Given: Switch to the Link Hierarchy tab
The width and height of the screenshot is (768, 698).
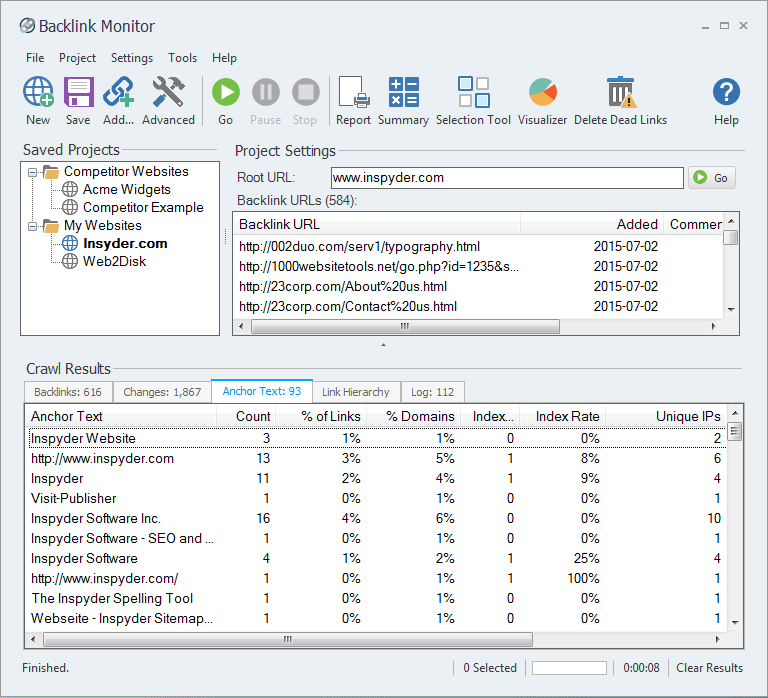Looking at the screenshot, I should click(x=356, y=392).
